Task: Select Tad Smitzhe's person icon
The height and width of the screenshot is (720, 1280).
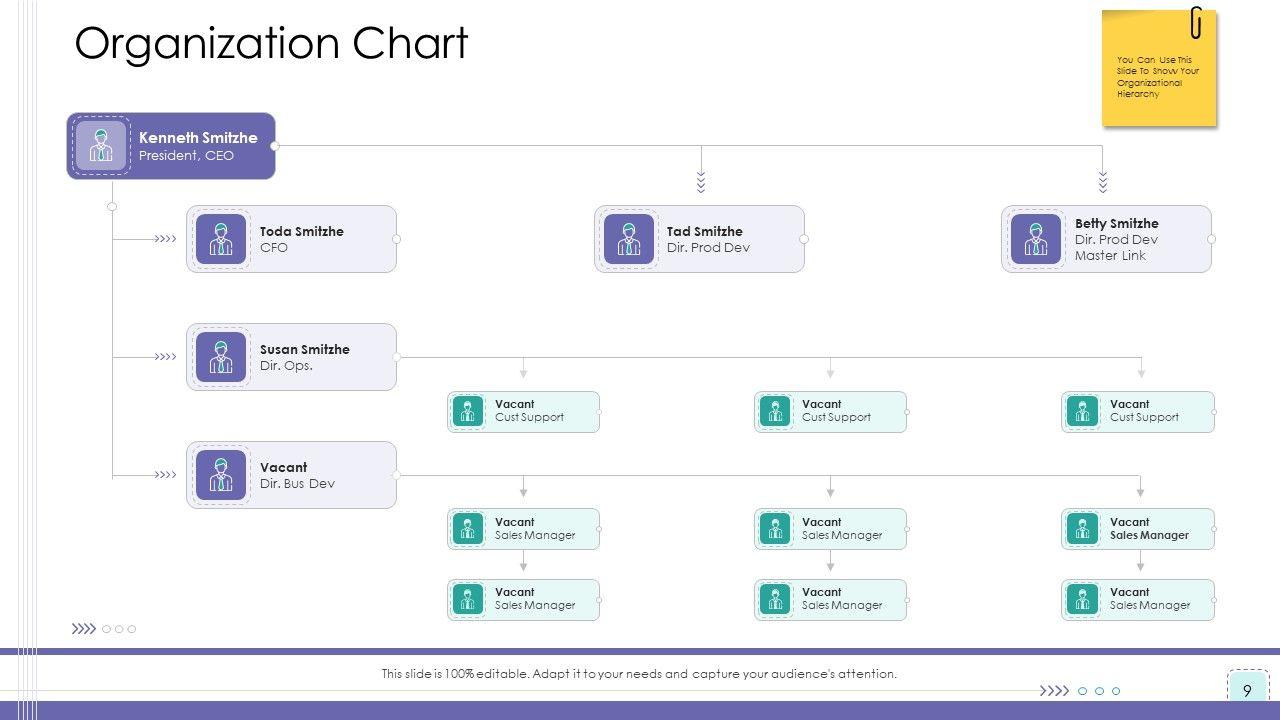Action: [x=629, y=239]
